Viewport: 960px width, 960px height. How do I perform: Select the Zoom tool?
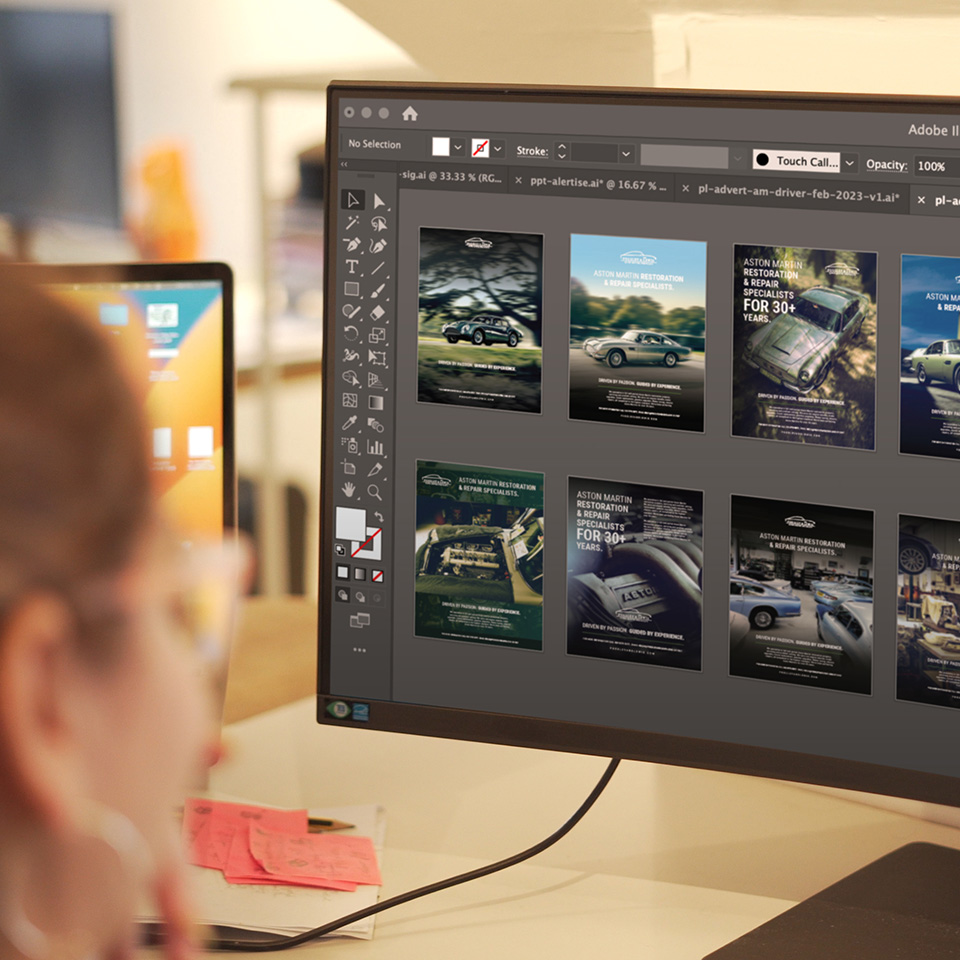(378, 492)
